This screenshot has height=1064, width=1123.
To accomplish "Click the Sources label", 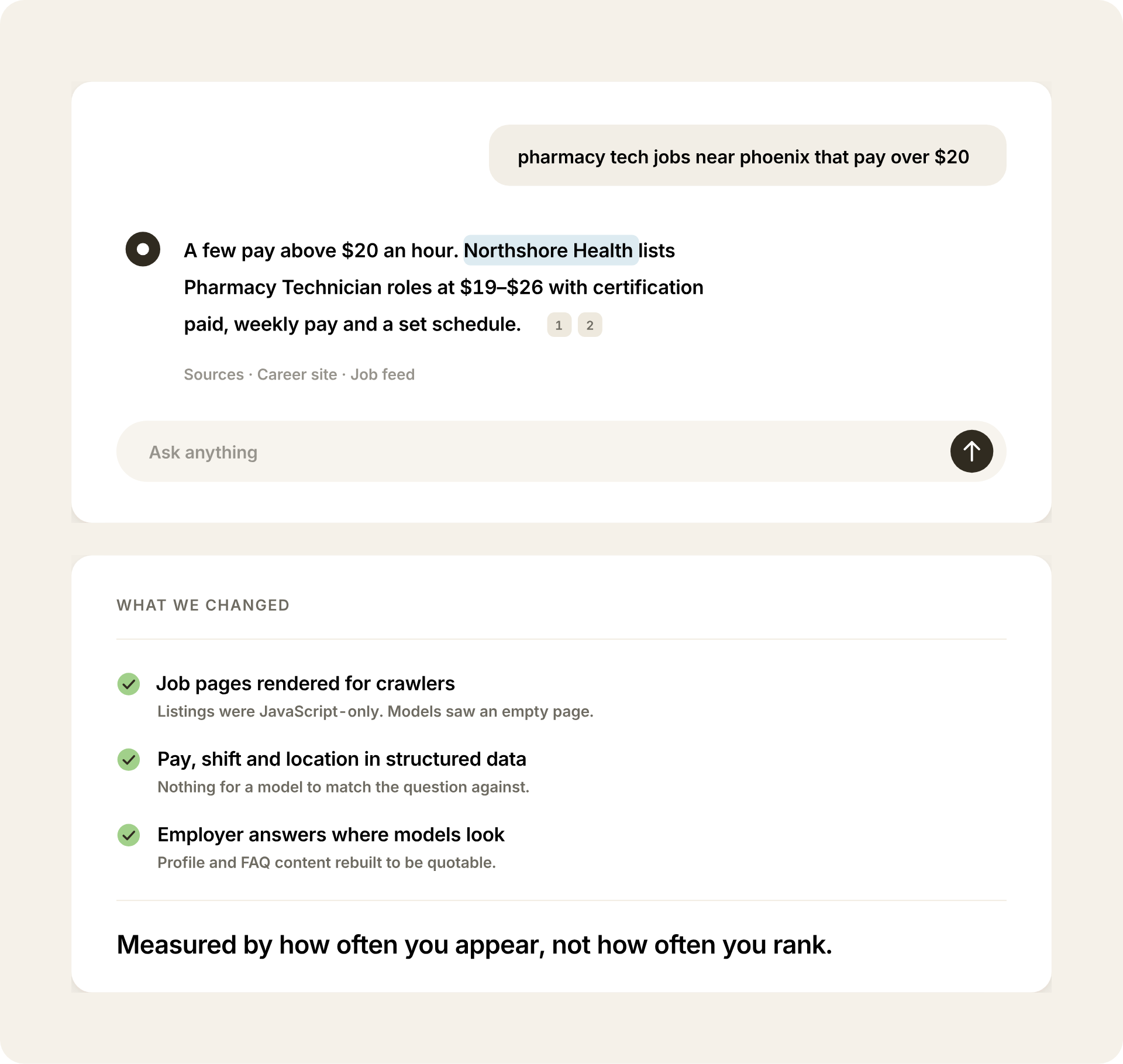I will click(213, 374).
